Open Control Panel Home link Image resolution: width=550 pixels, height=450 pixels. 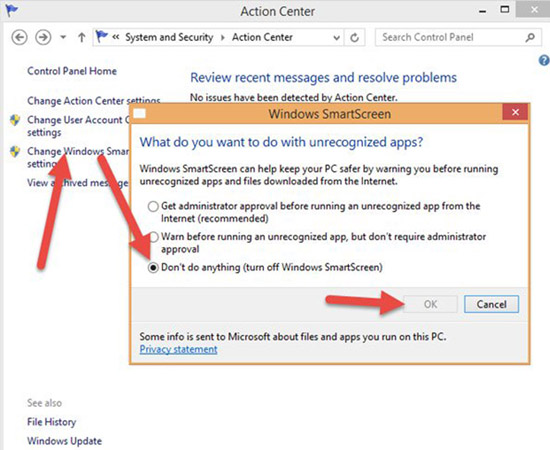(x=72, y=71)
